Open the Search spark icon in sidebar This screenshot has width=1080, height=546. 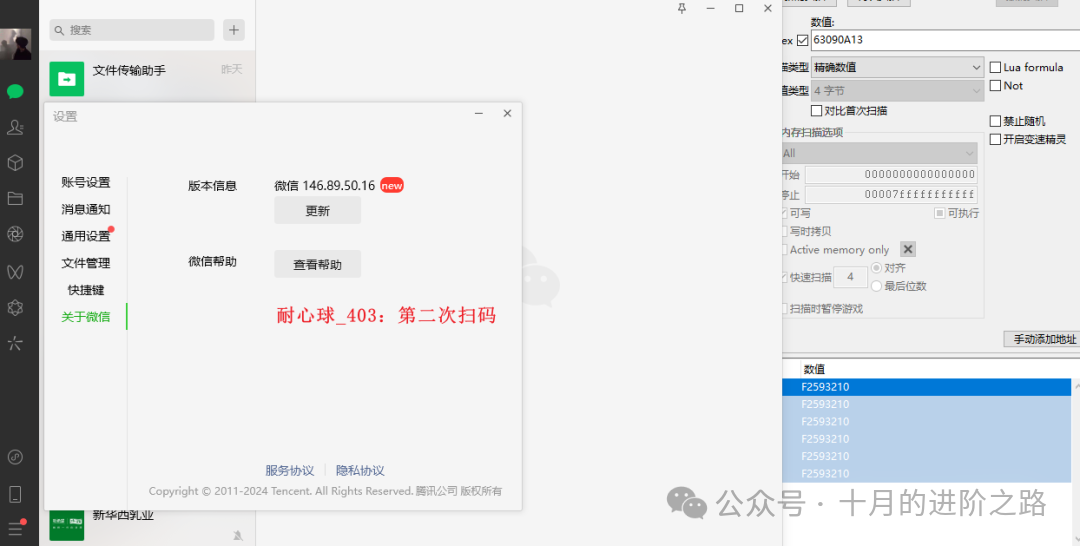15,343
